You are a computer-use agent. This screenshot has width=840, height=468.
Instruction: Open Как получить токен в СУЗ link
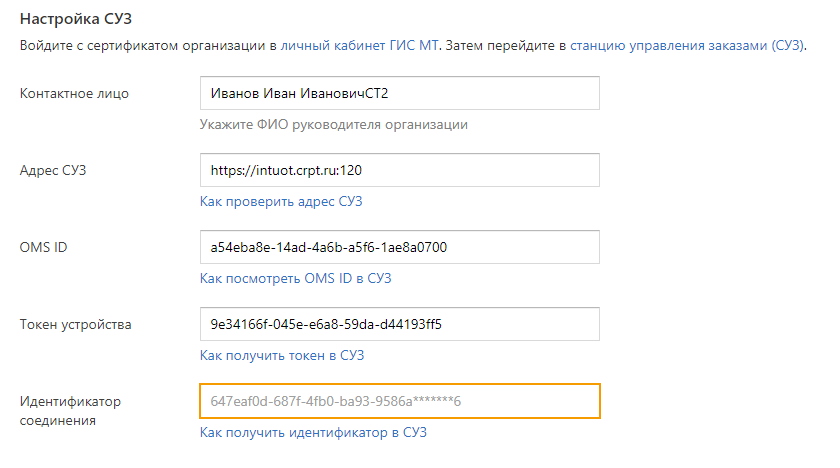[281, 356]
